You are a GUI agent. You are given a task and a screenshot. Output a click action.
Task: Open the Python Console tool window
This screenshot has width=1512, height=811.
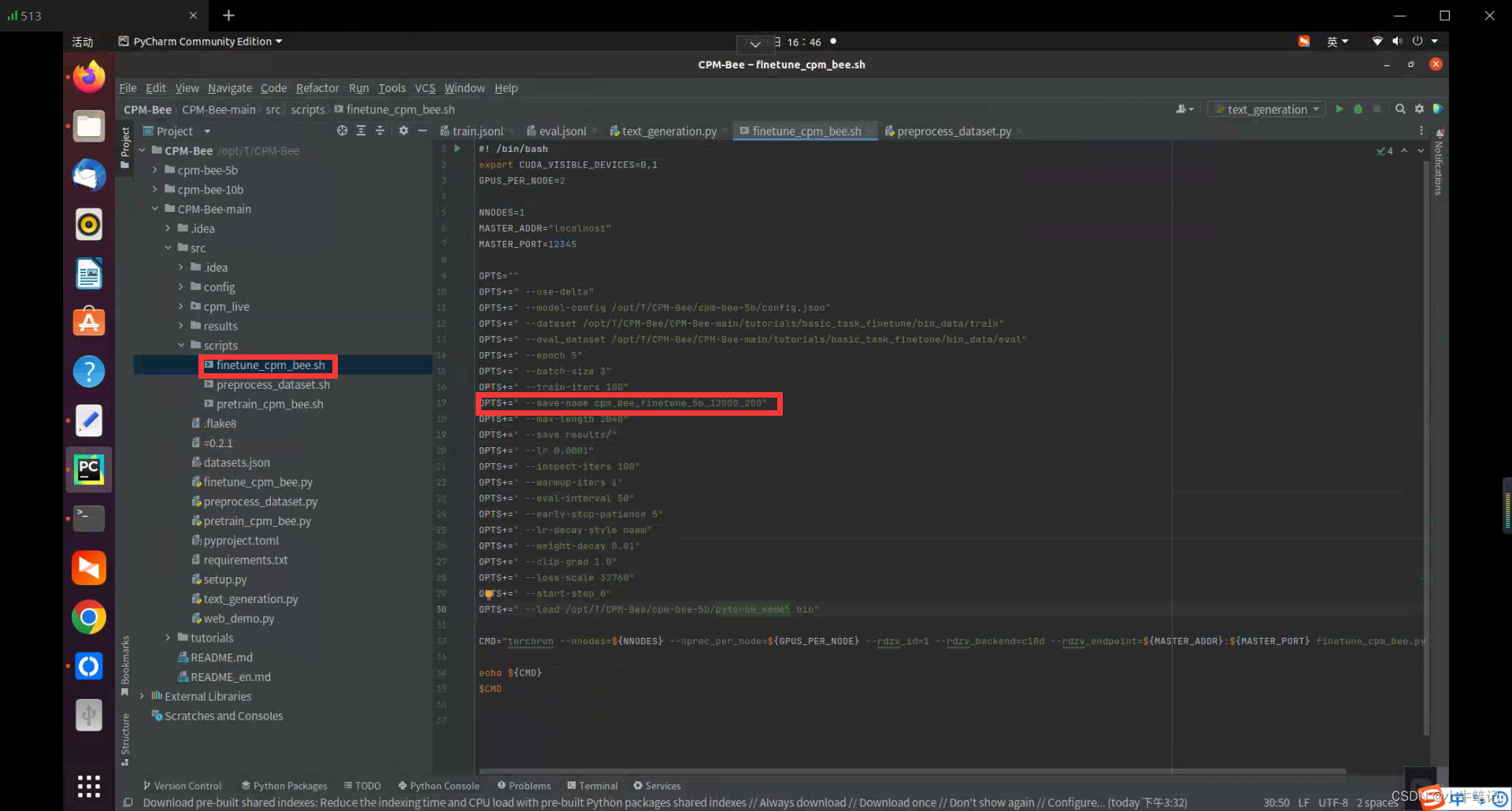pyautogui.click(x=439, y=786)
